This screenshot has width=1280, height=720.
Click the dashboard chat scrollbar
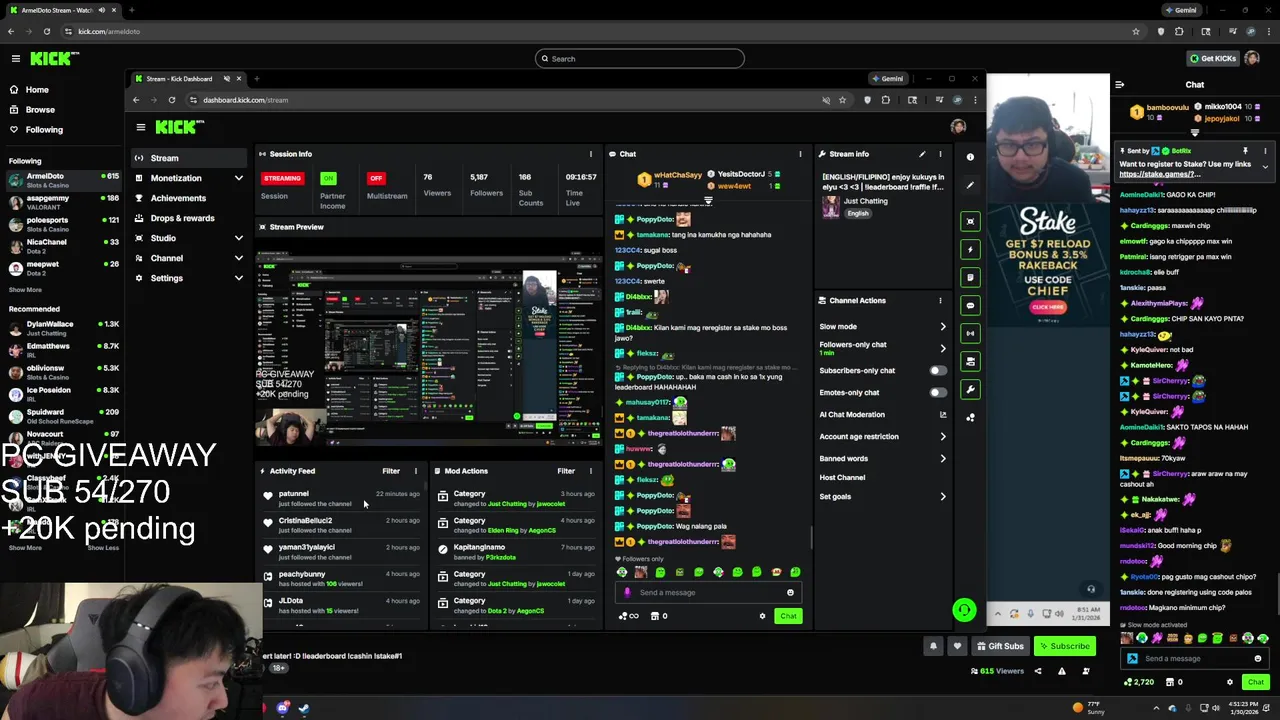click(x=811, y=537)
